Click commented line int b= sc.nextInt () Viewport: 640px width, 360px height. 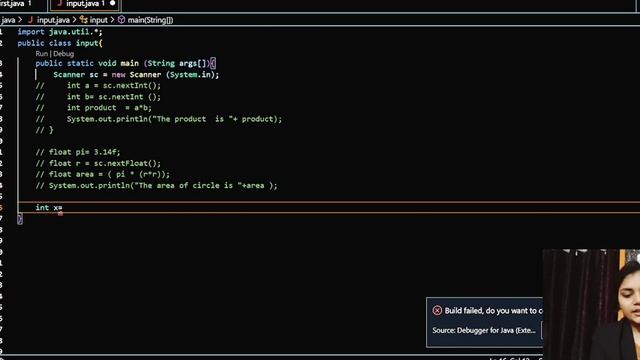(98, 97)
